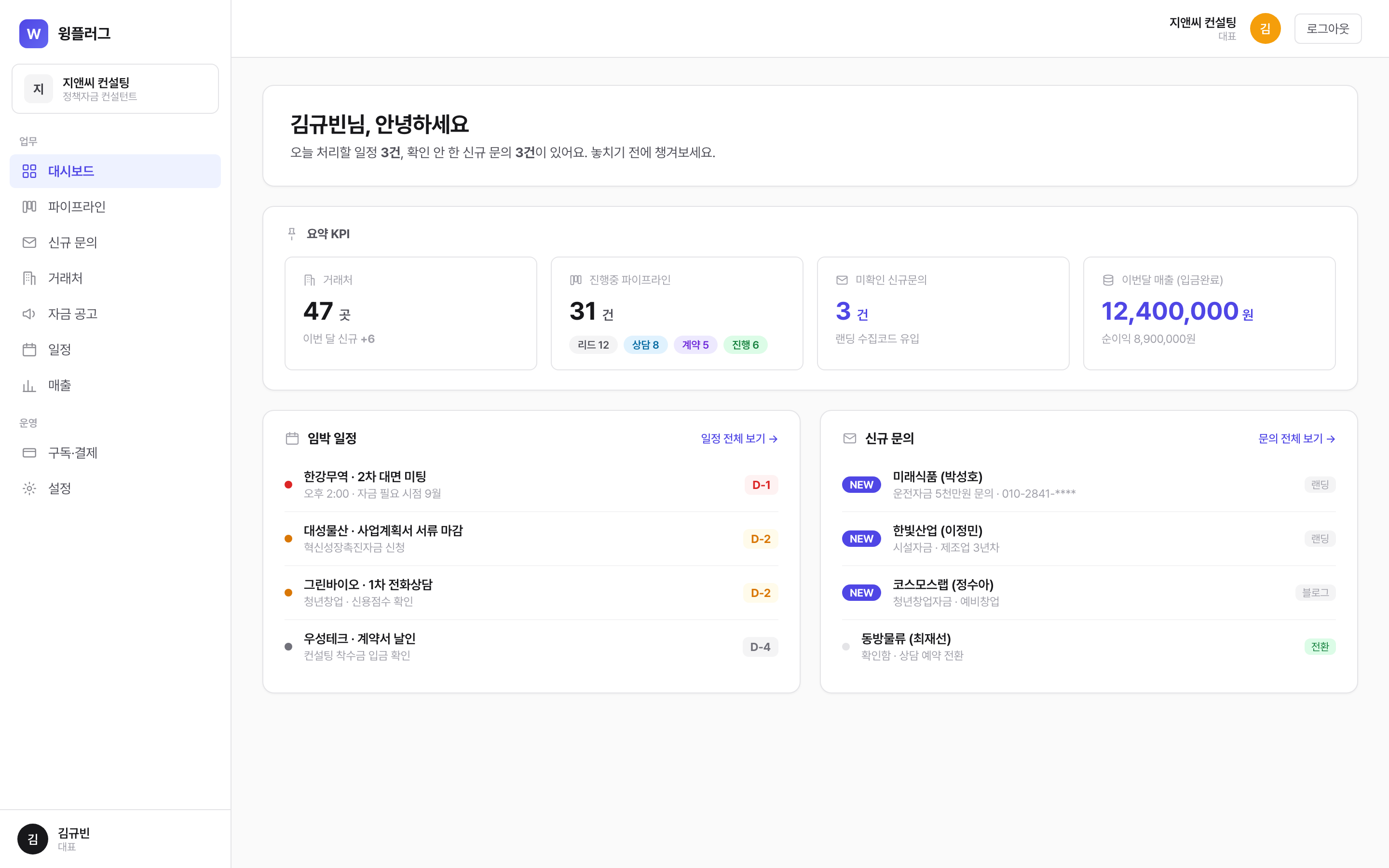The height and width of the screenshot is (868, 1389).
Task: Open 그린바이오 · 1차 전화상담 entry
Action: [531, 593]
